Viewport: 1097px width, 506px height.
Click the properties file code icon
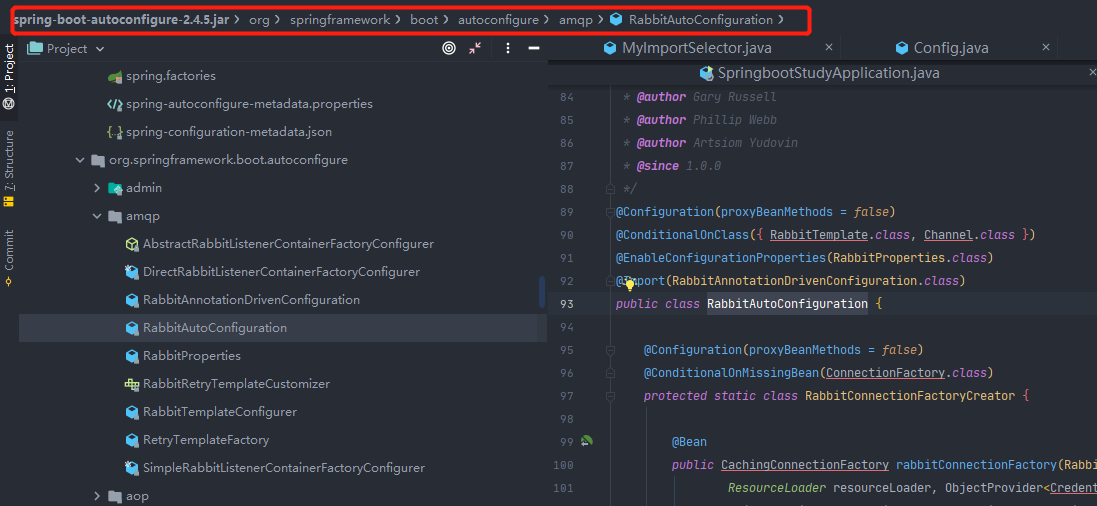pyautogui.click(x=115, y=104)
